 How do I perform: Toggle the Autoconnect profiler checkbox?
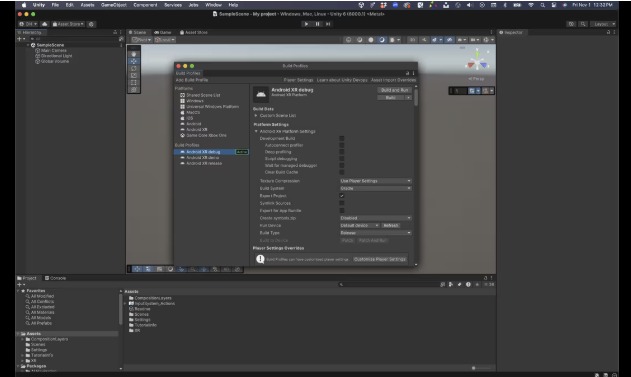pos(342,145)
